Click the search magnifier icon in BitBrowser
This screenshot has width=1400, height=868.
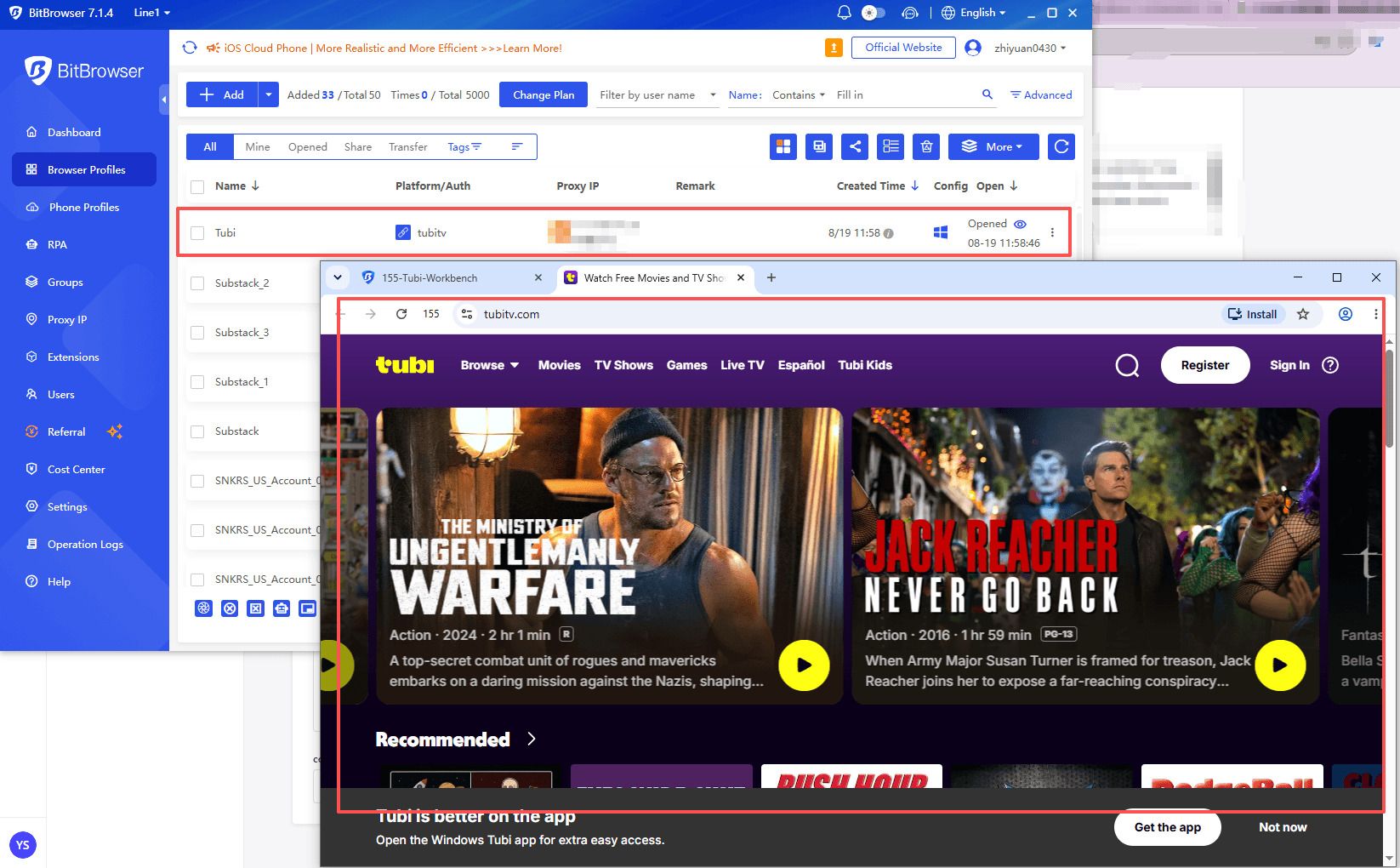[x=987, y=94]
